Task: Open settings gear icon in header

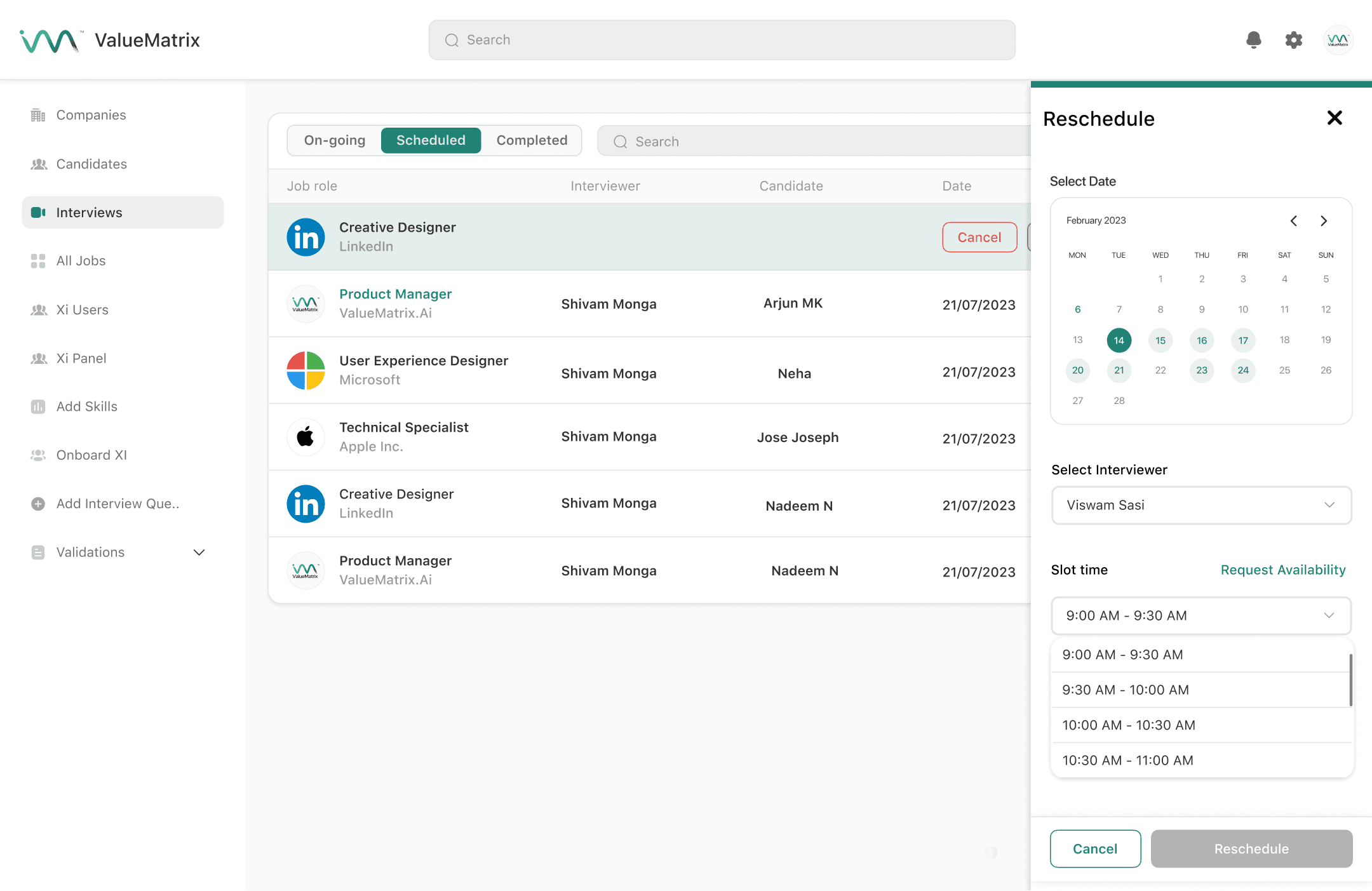Action: (x=1293, y=40)
